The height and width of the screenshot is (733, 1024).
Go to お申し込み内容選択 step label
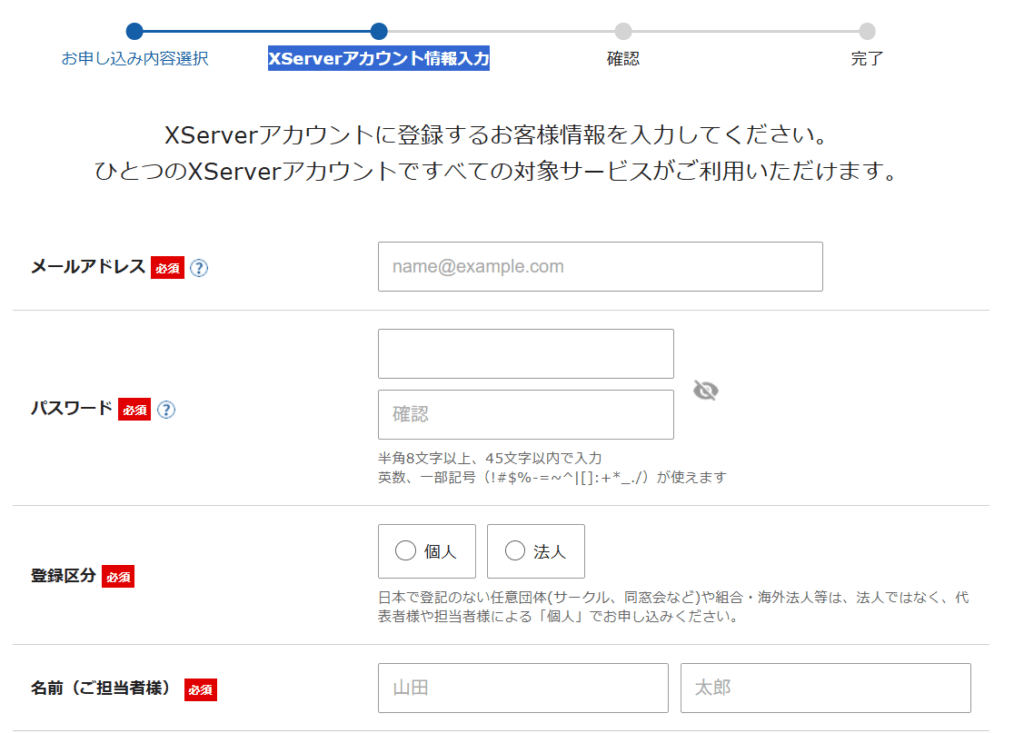(135, 59)
